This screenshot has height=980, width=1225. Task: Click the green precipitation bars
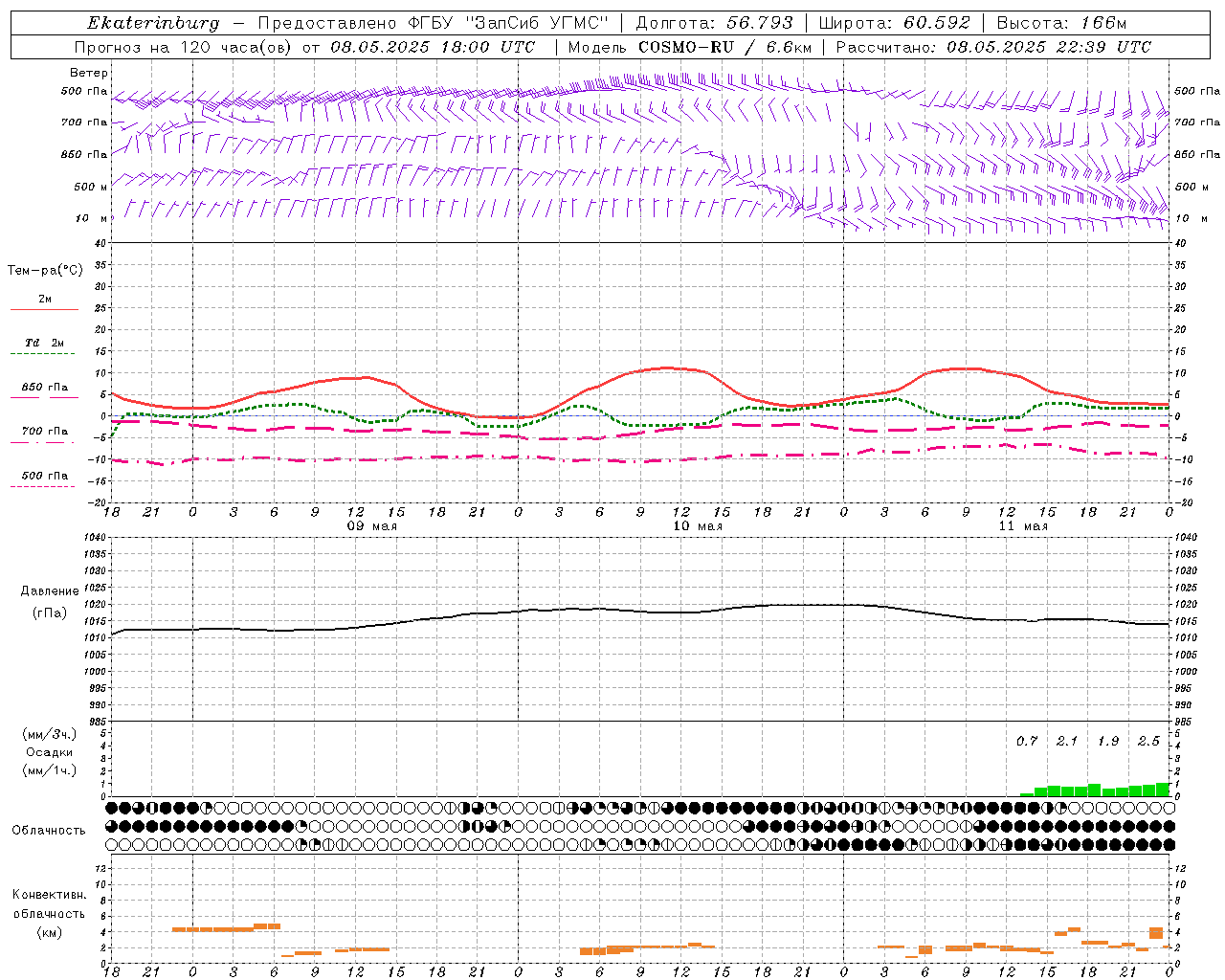pyautogui.click(x=1095, y=791)
